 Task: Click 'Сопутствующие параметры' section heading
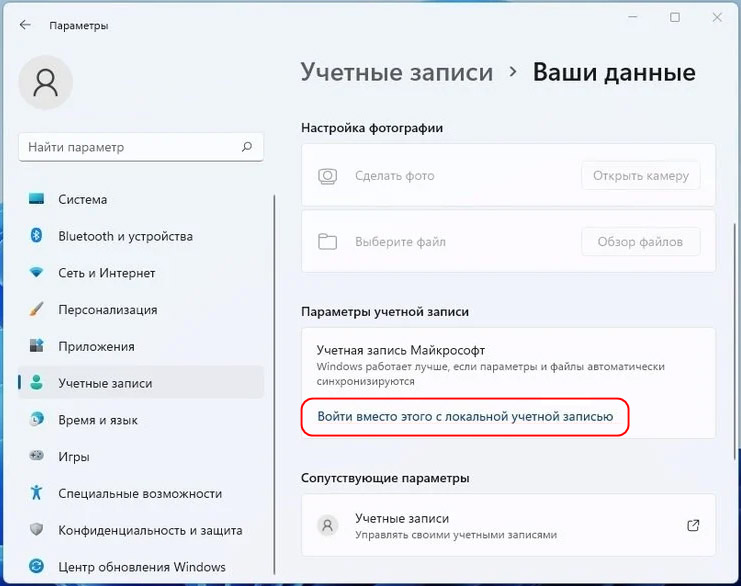[385, 478]
